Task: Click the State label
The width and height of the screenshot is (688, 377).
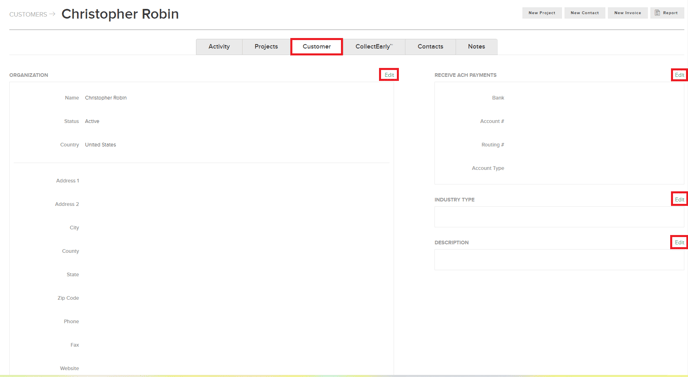Action: point(73,275)
